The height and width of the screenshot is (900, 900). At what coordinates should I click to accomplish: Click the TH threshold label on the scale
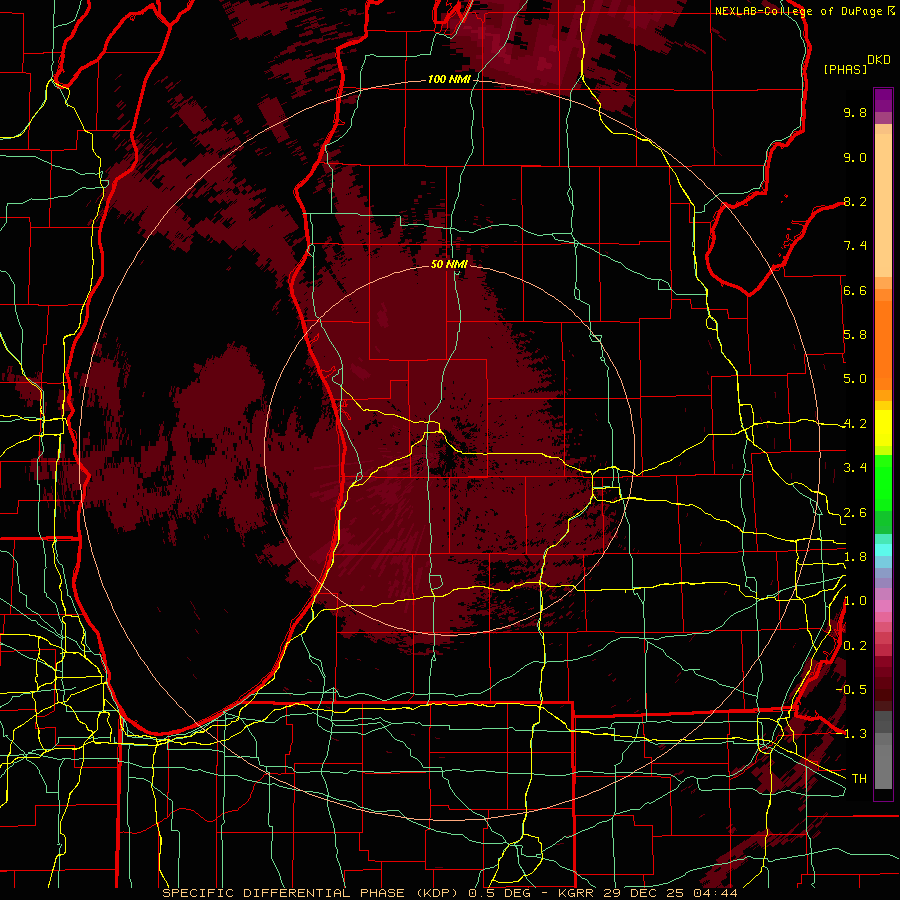(x=859, y=779)
